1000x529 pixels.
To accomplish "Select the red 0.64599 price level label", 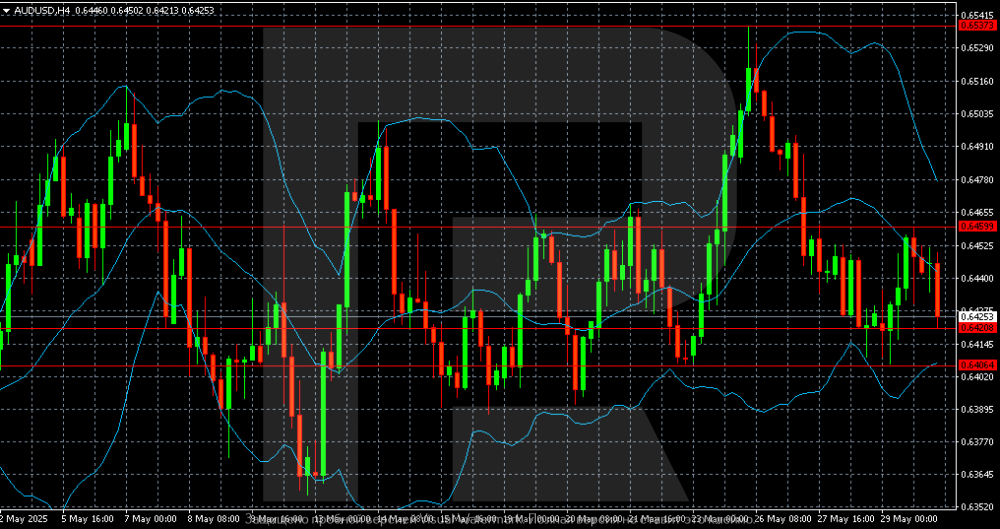I will pyautogui.click(x=976, y=227).
